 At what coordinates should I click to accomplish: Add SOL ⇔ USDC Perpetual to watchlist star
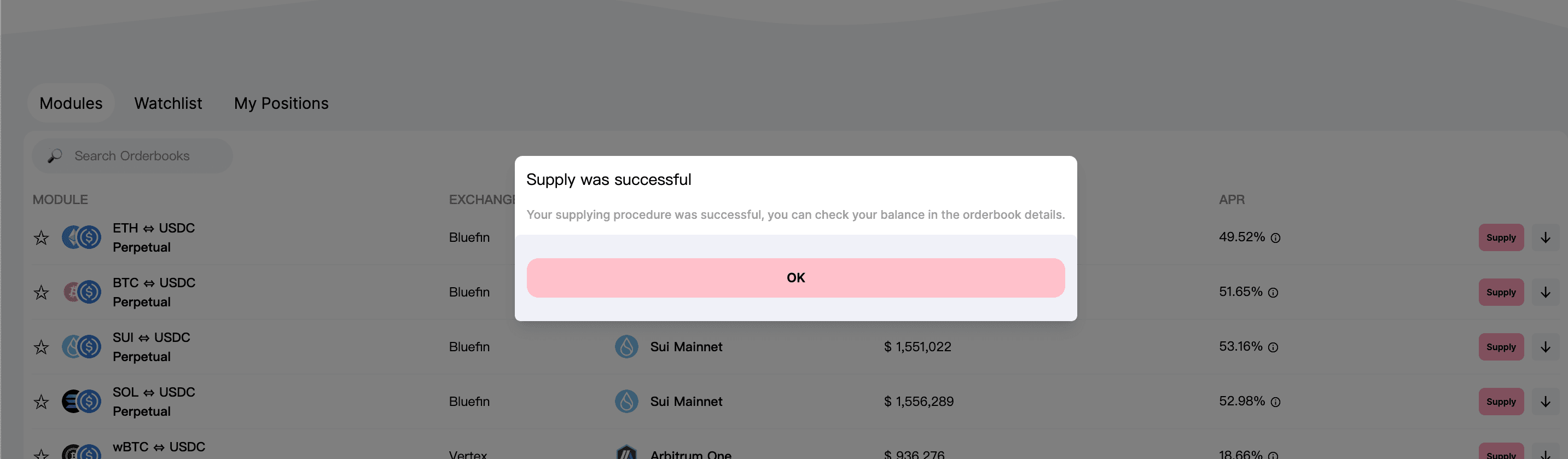click(x=41, y=402)
